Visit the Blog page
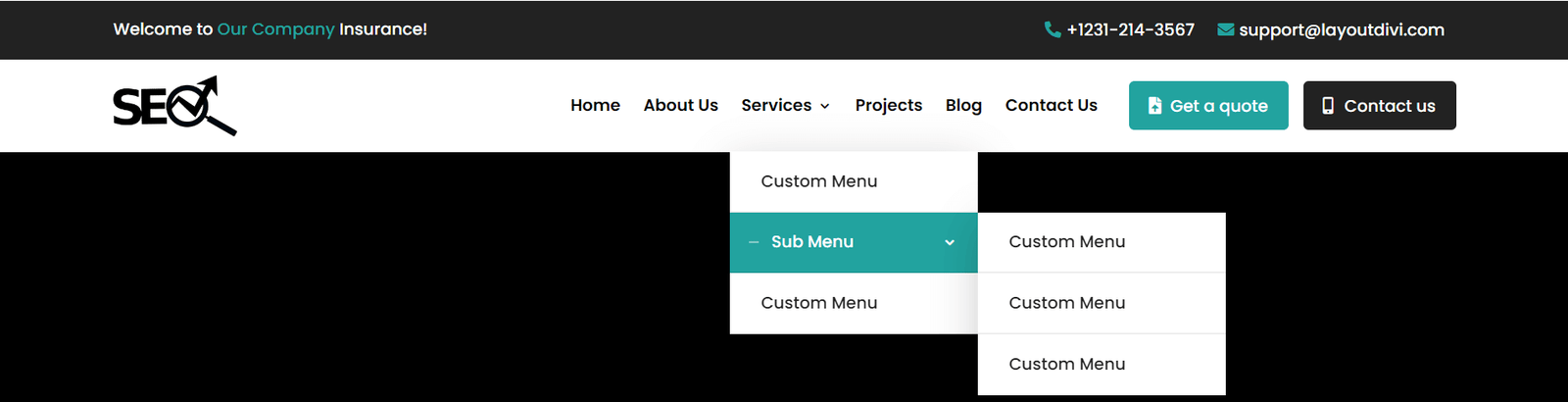 [963, 105]
